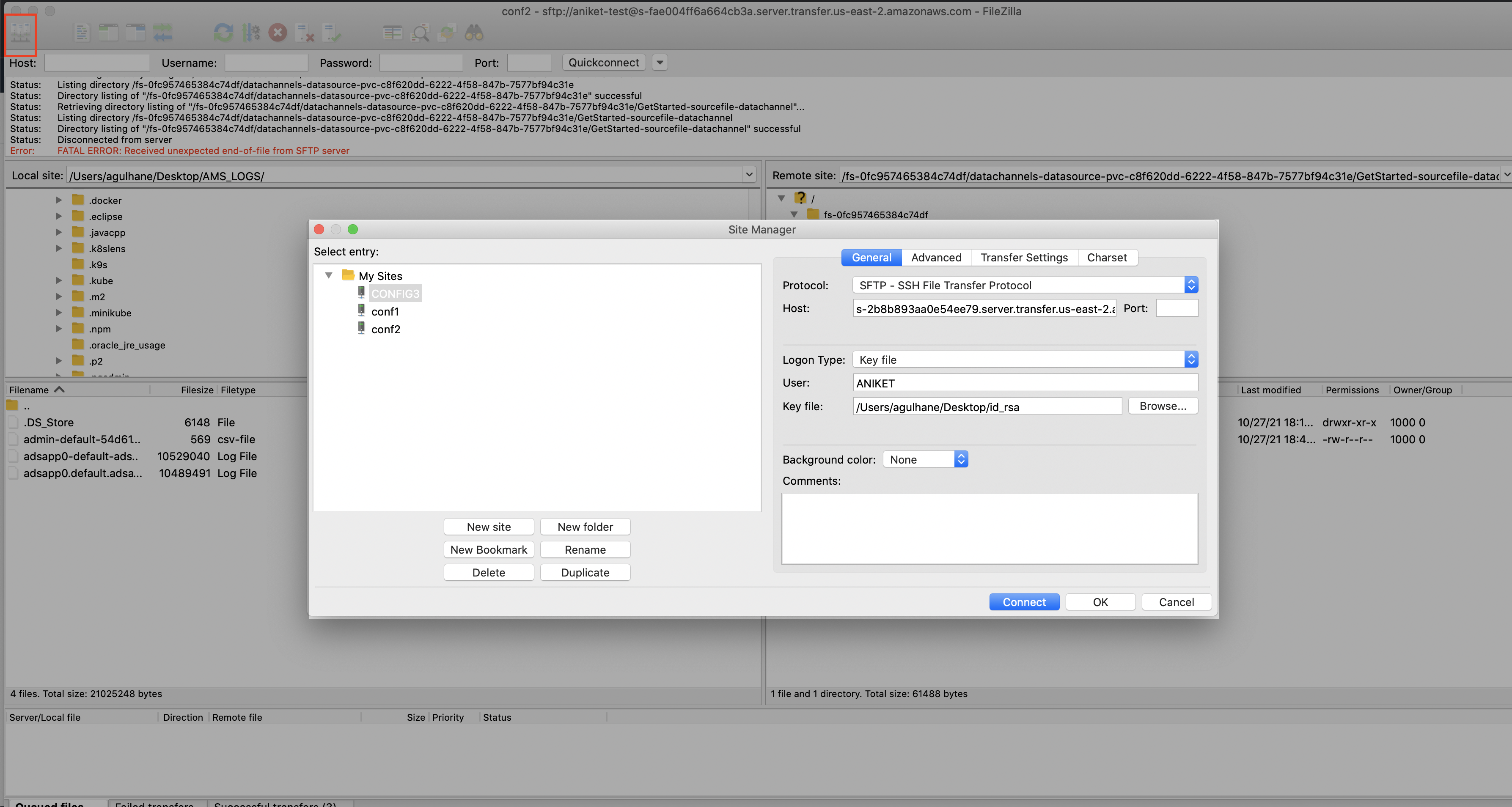Click the conf2 site server icon
This screenshot has height=807, width=1512.
click(x=362, y=328)
